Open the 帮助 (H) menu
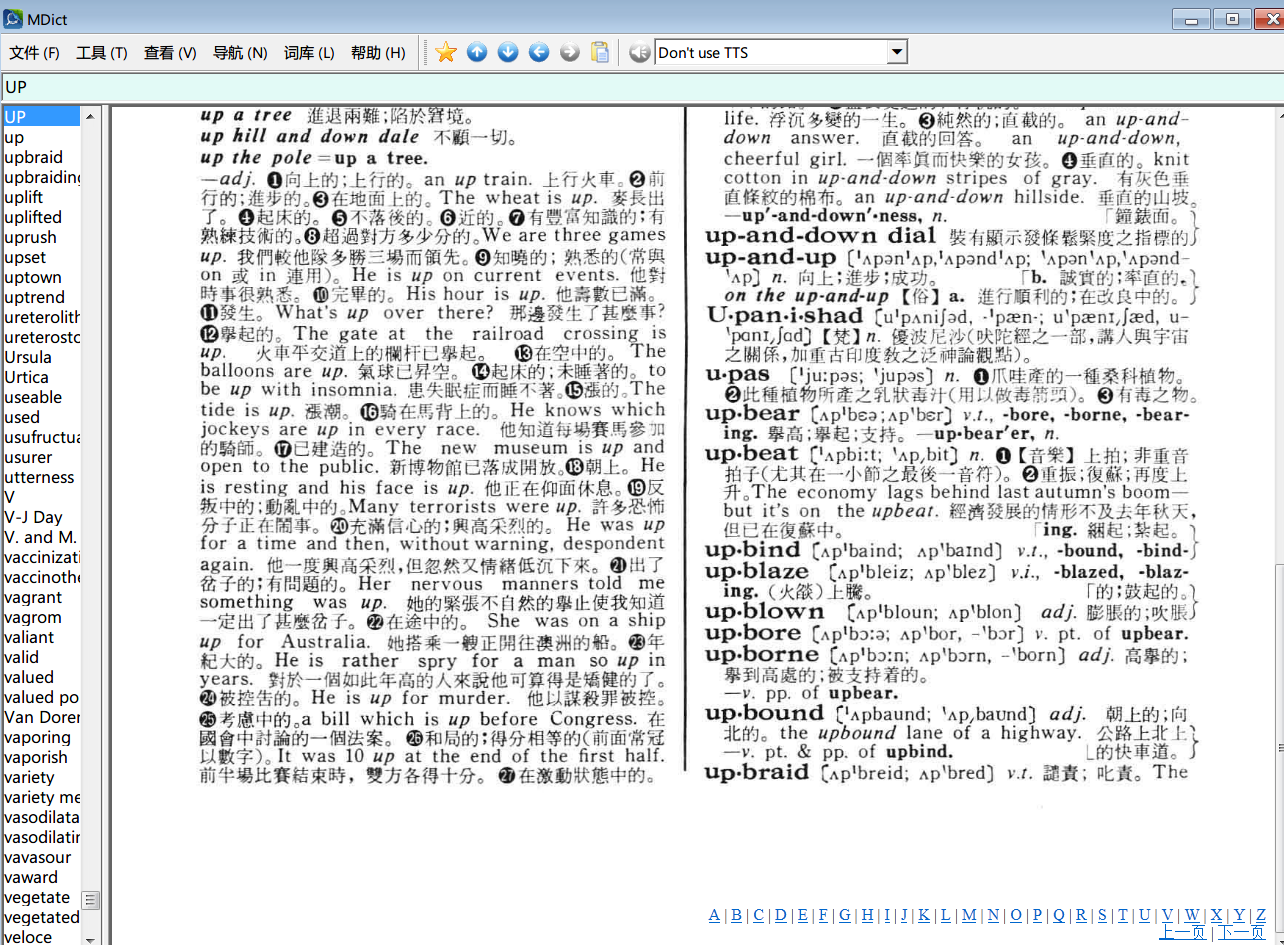The width and height of the screenshot is (1284, 945). [x=378, y=53]
